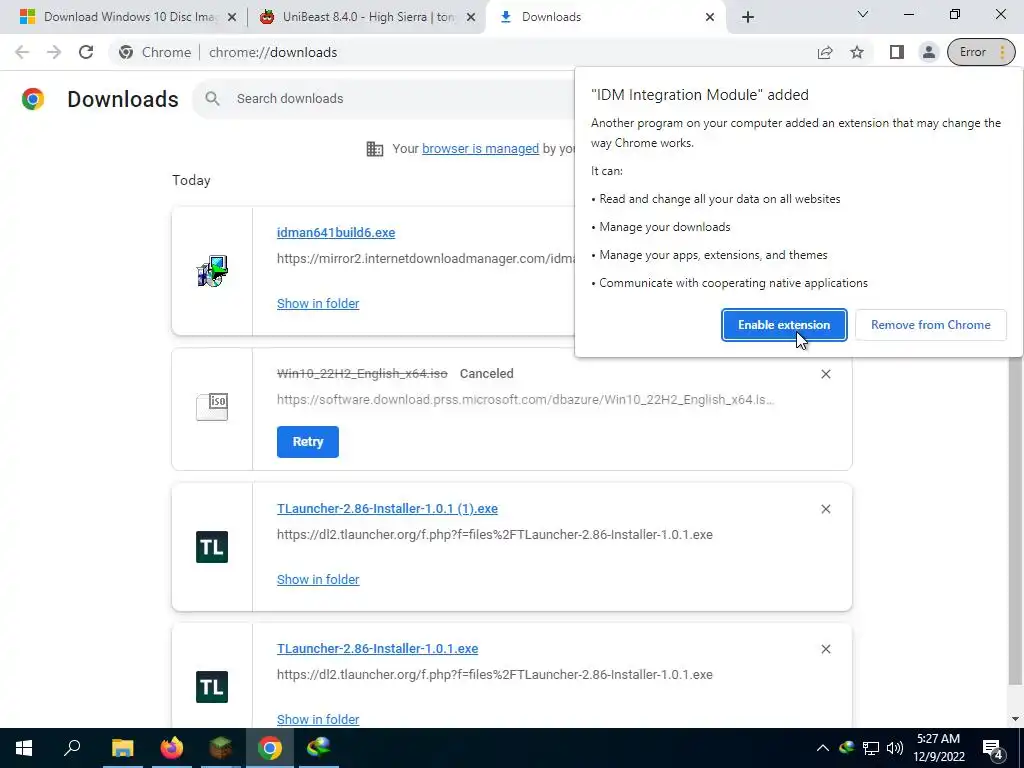Open the Minecraft block taskbar icon
The height and width of the screenshot is (768, 1024).
click(221, 748)
